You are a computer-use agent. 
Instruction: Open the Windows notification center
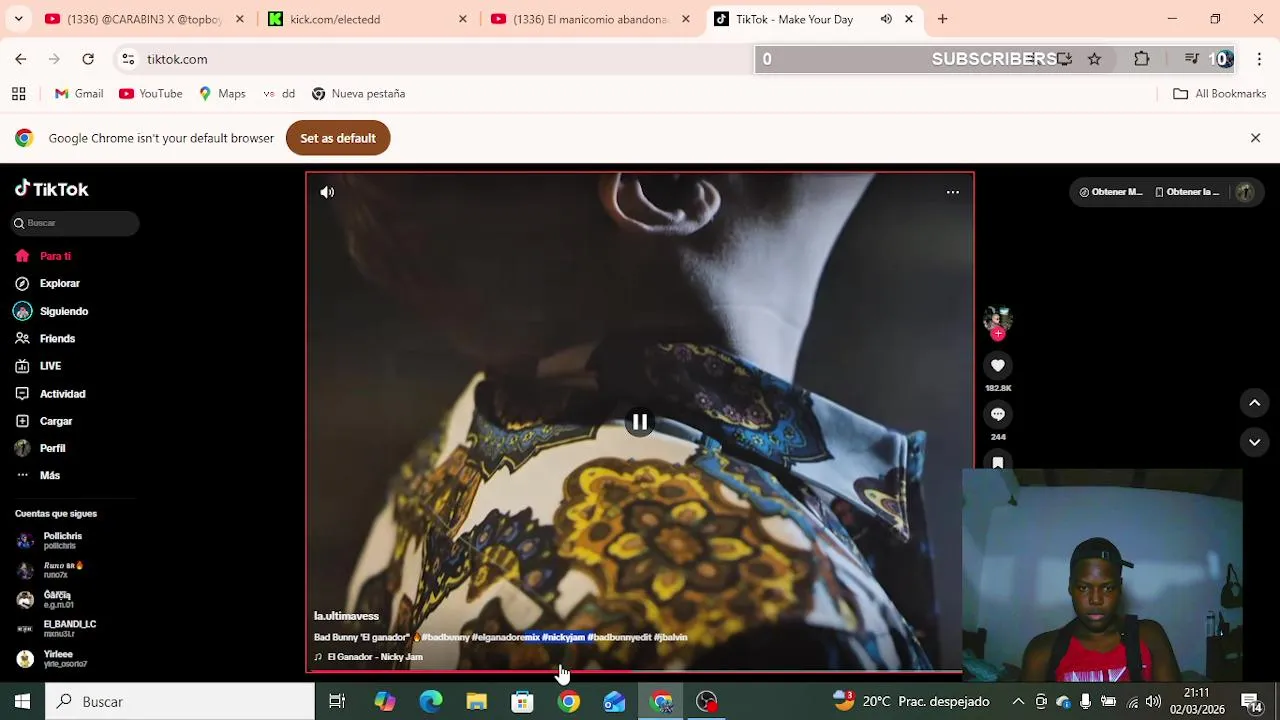click(1250, 702)
